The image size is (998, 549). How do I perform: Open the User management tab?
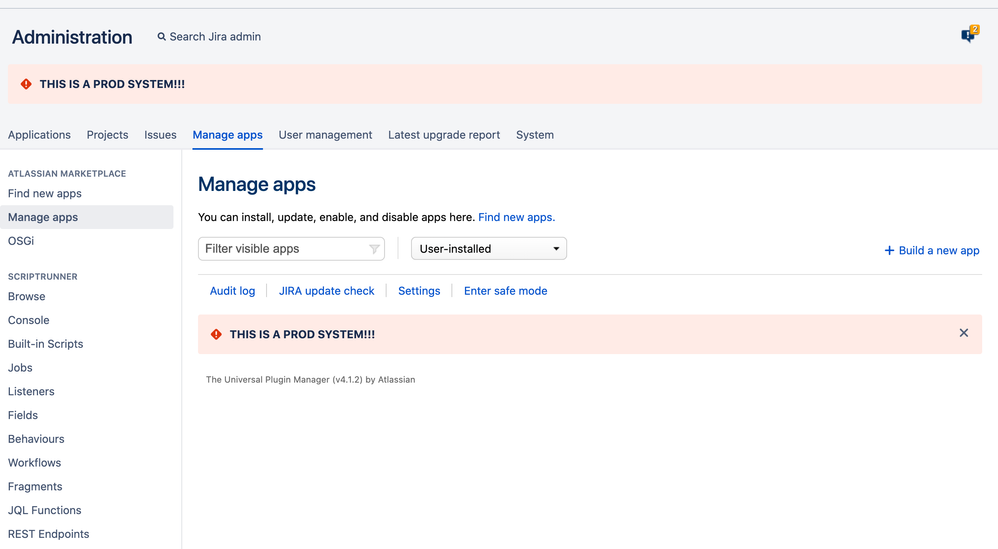(325, 135)
